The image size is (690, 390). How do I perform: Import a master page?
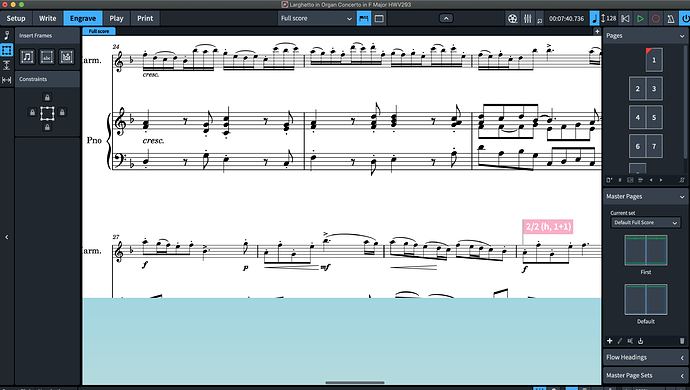(x=640, y=341)
